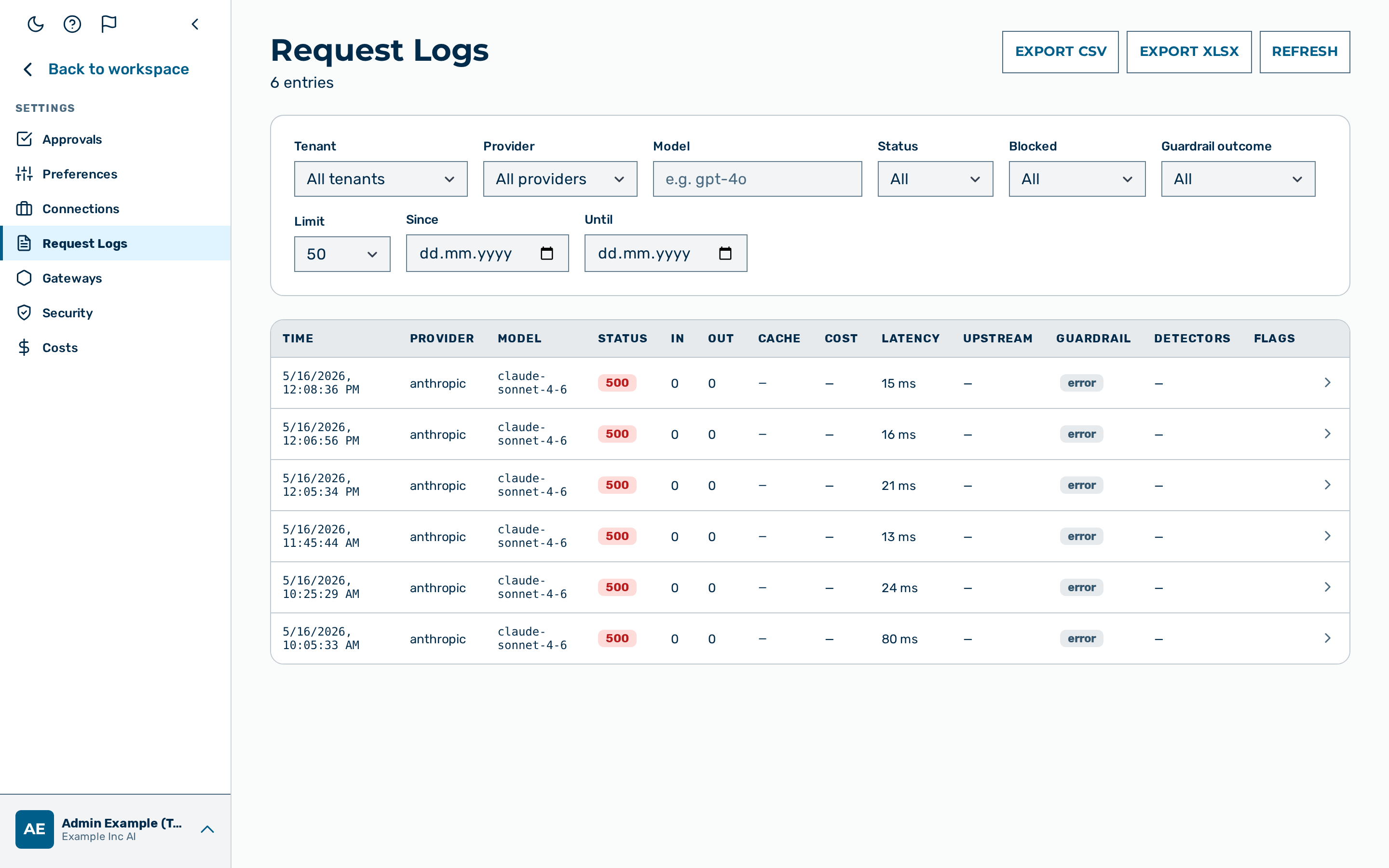Screen dimensions: 1389x868
Task: Click the AE avatar badge
Action: click(x=34, y=829)
